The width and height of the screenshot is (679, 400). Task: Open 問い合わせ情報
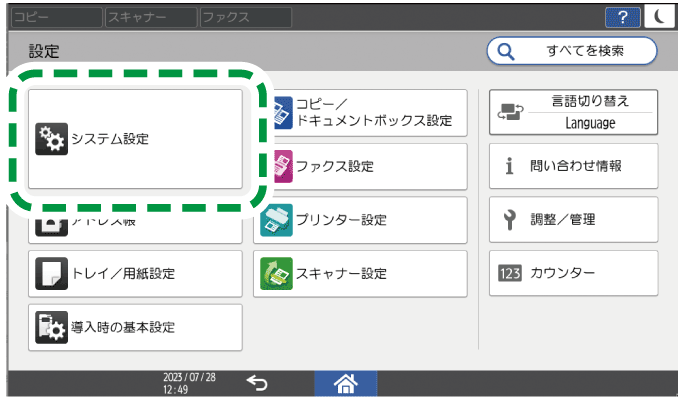click(x=573, y=166)
